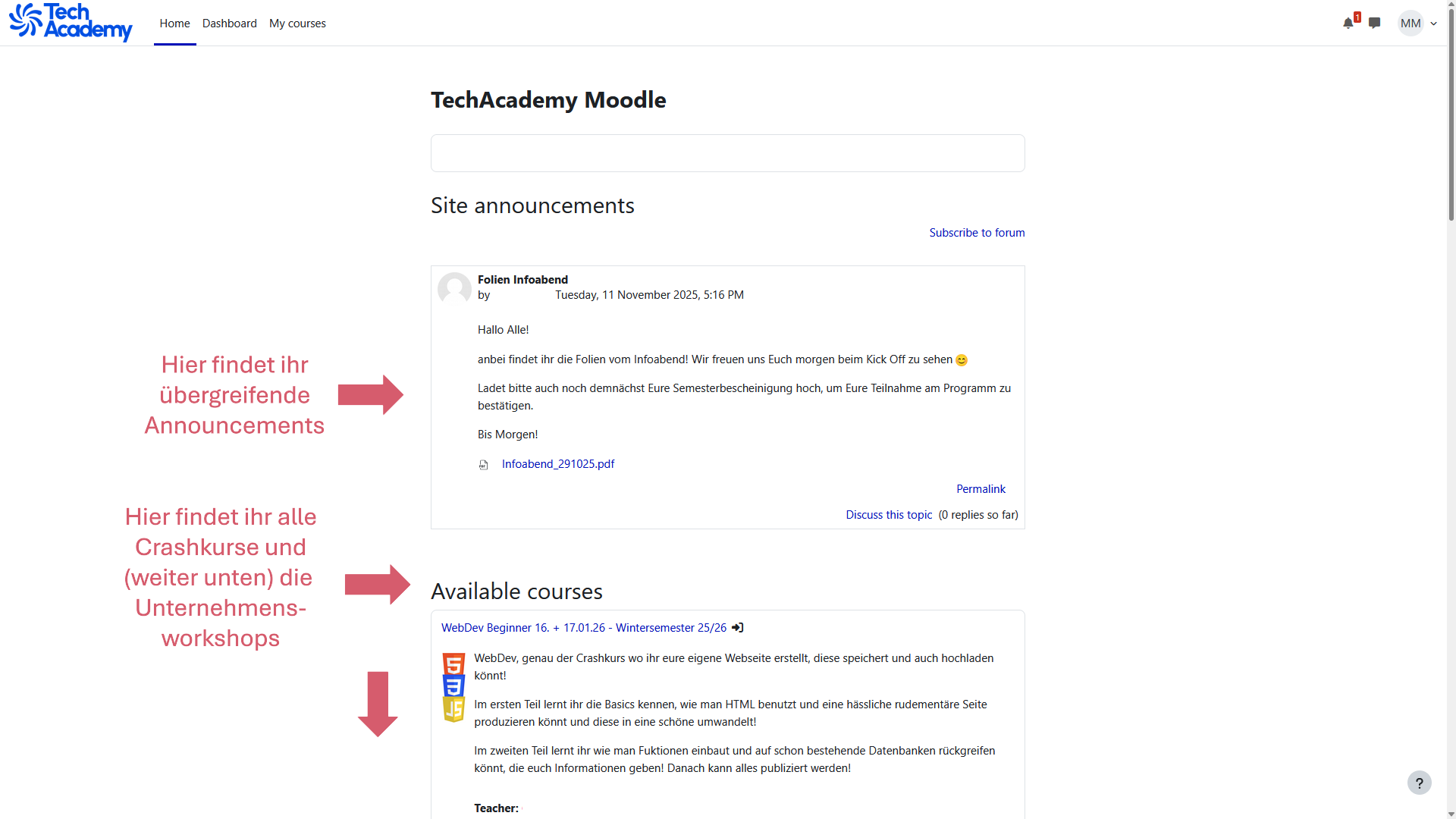Click the self-enrolment icon after WebDev Beginner

(x=738, y=628)
